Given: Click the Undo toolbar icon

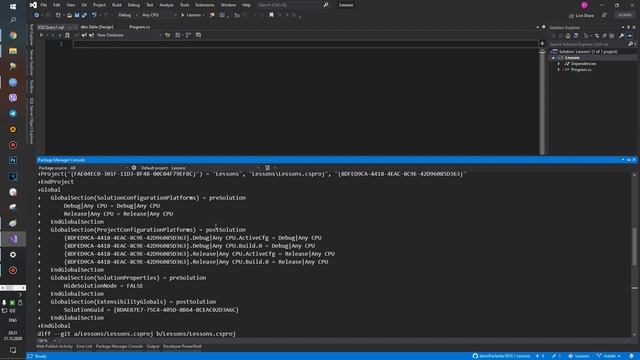Looking at the screenshot, I should click(x=94, y=15).
